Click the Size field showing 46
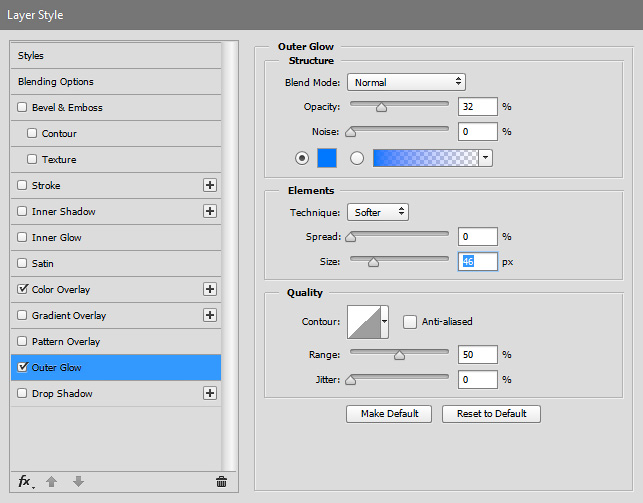The image size is (643, 503). tap(478, 262)
